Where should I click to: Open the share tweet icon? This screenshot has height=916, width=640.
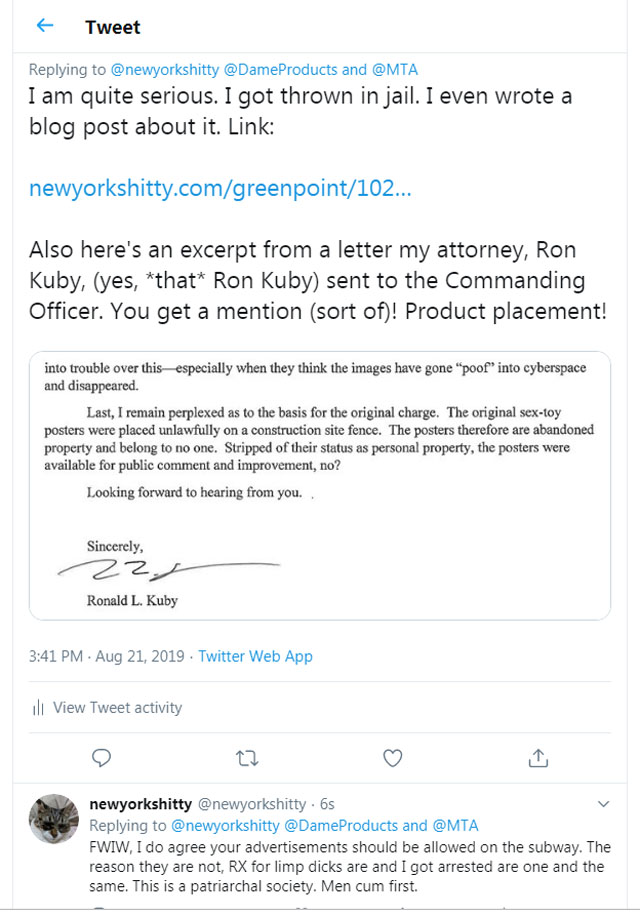pyautogui.click(x=539, y=757)
